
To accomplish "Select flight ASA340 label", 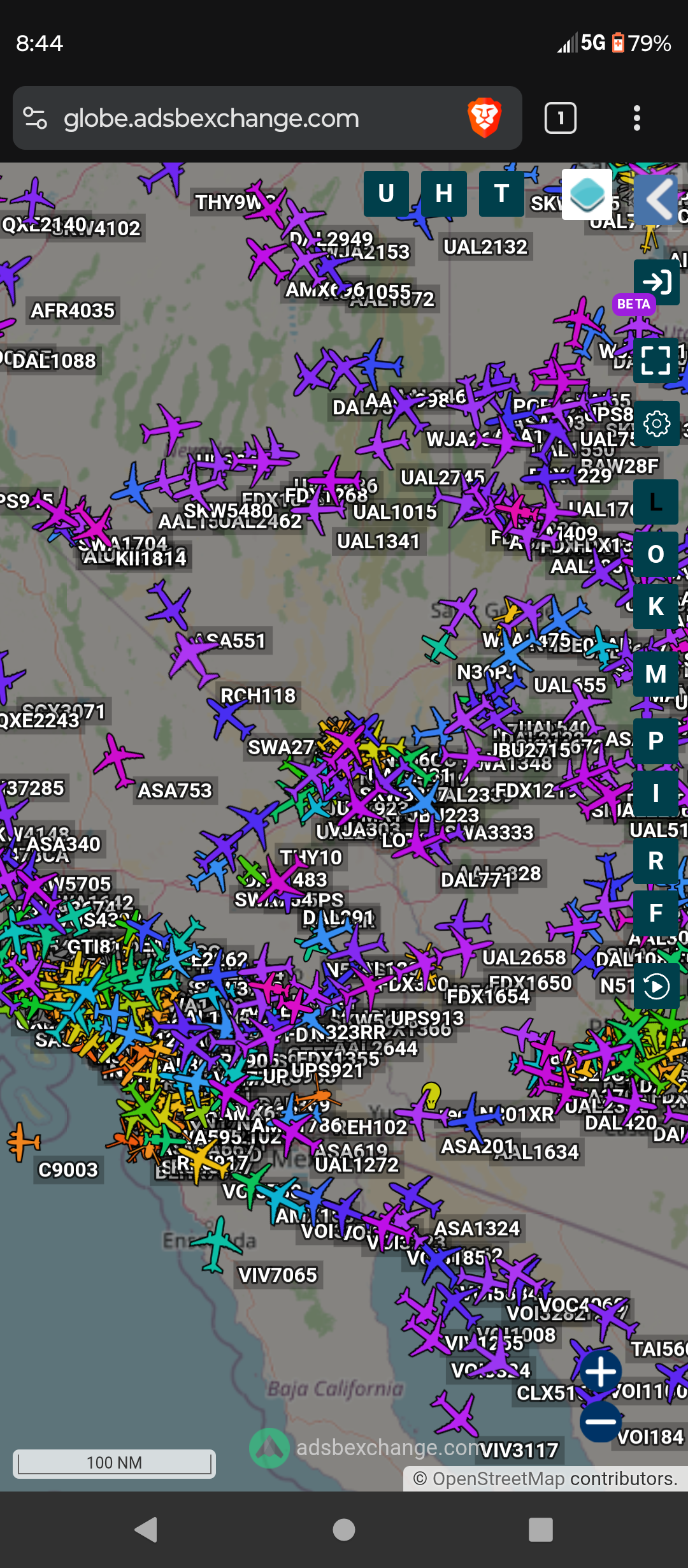I will tap(63, 845).
